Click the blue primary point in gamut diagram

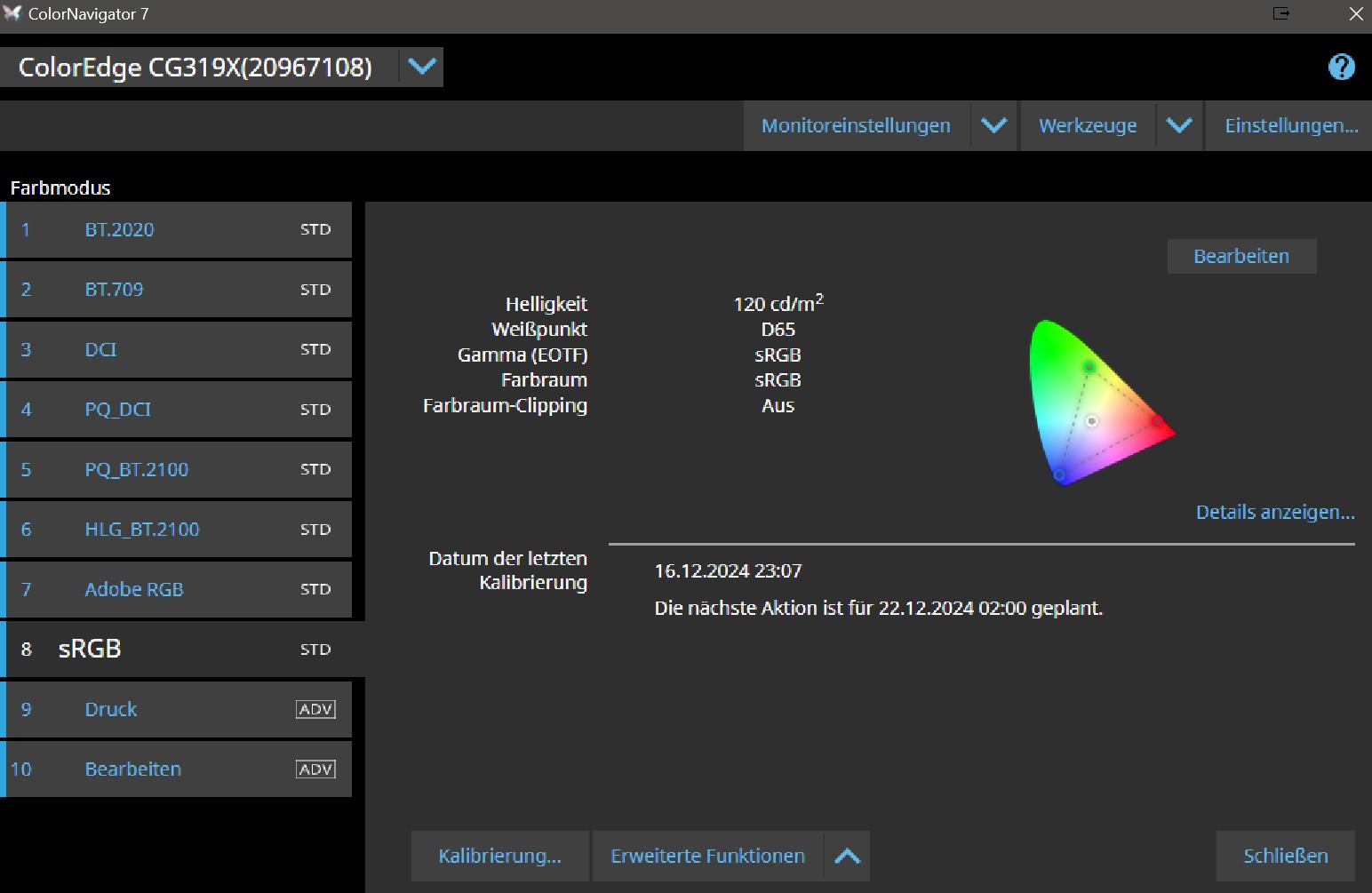[x=1059, y=475]
